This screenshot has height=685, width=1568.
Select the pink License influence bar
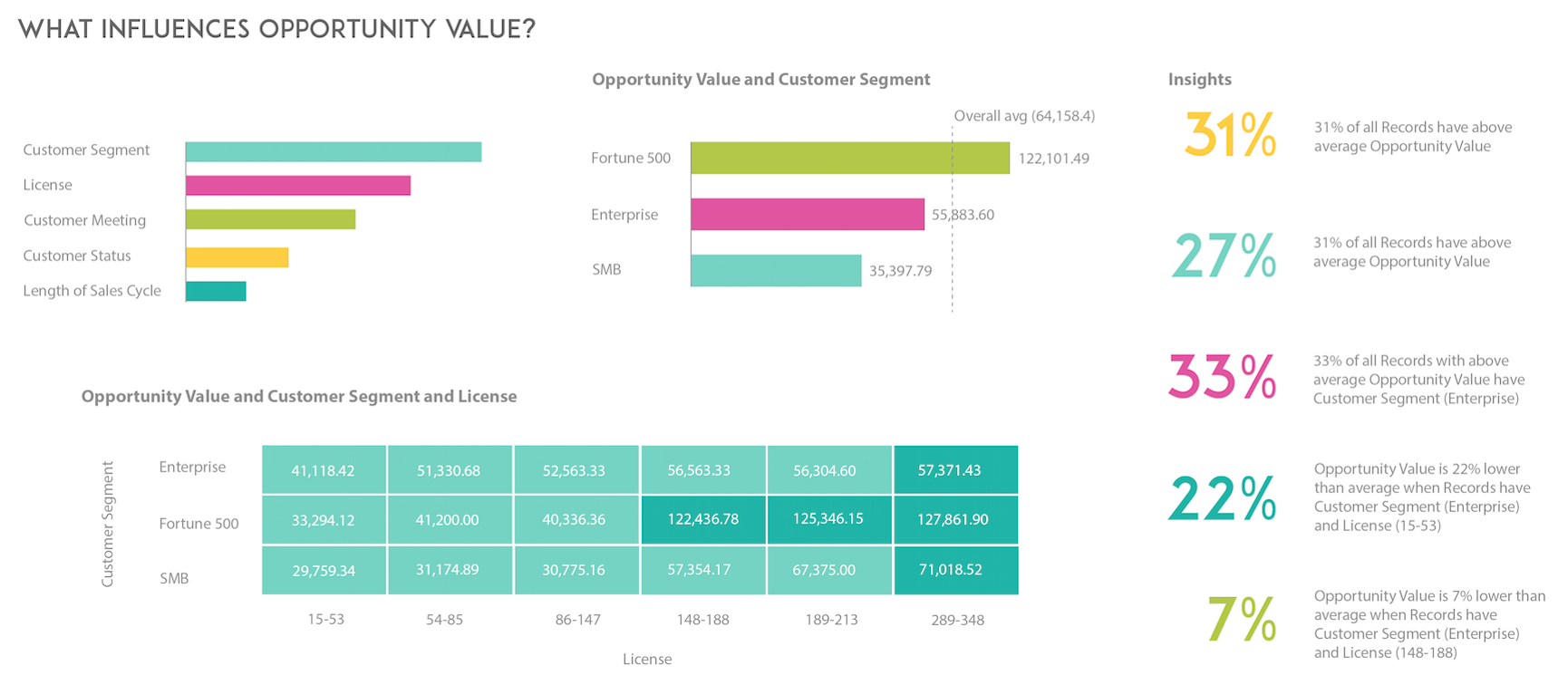(x=297, y=186)
